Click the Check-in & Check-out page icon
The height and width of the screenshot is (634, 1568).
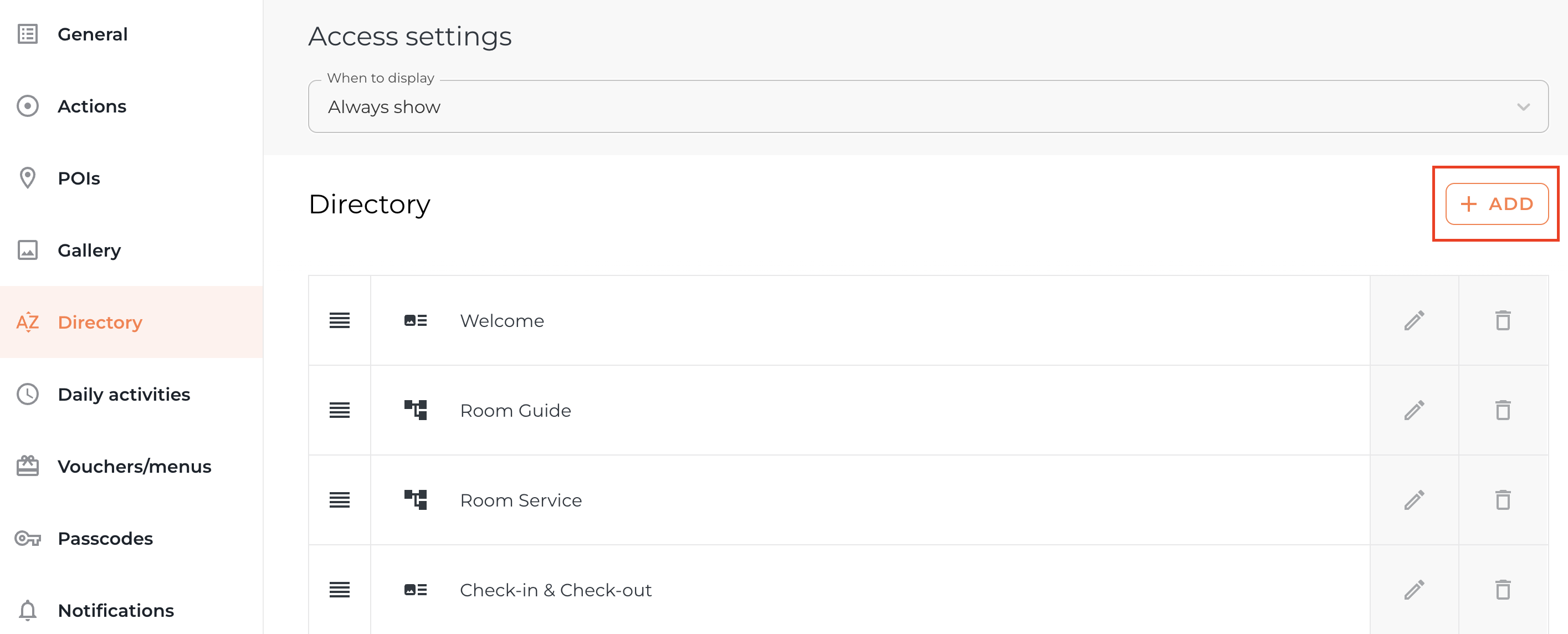pyautogui.click(x=415, y=590)
